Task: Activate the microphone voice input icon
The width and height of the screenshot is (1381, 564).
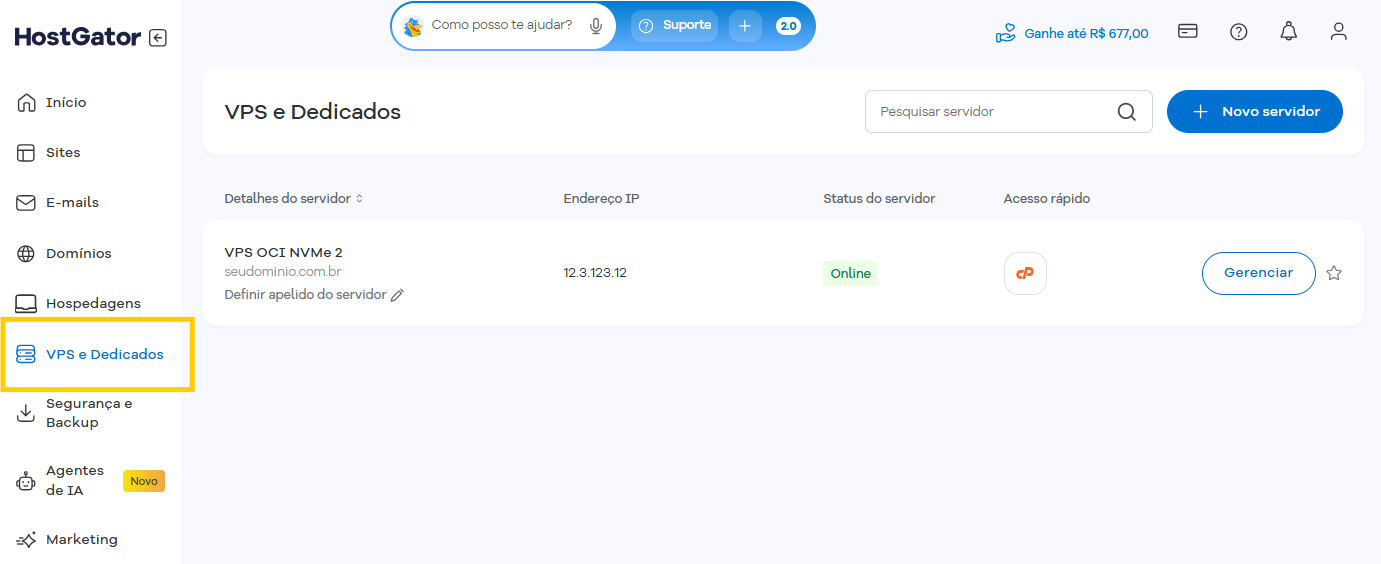Action: click(x=596, y=25)
